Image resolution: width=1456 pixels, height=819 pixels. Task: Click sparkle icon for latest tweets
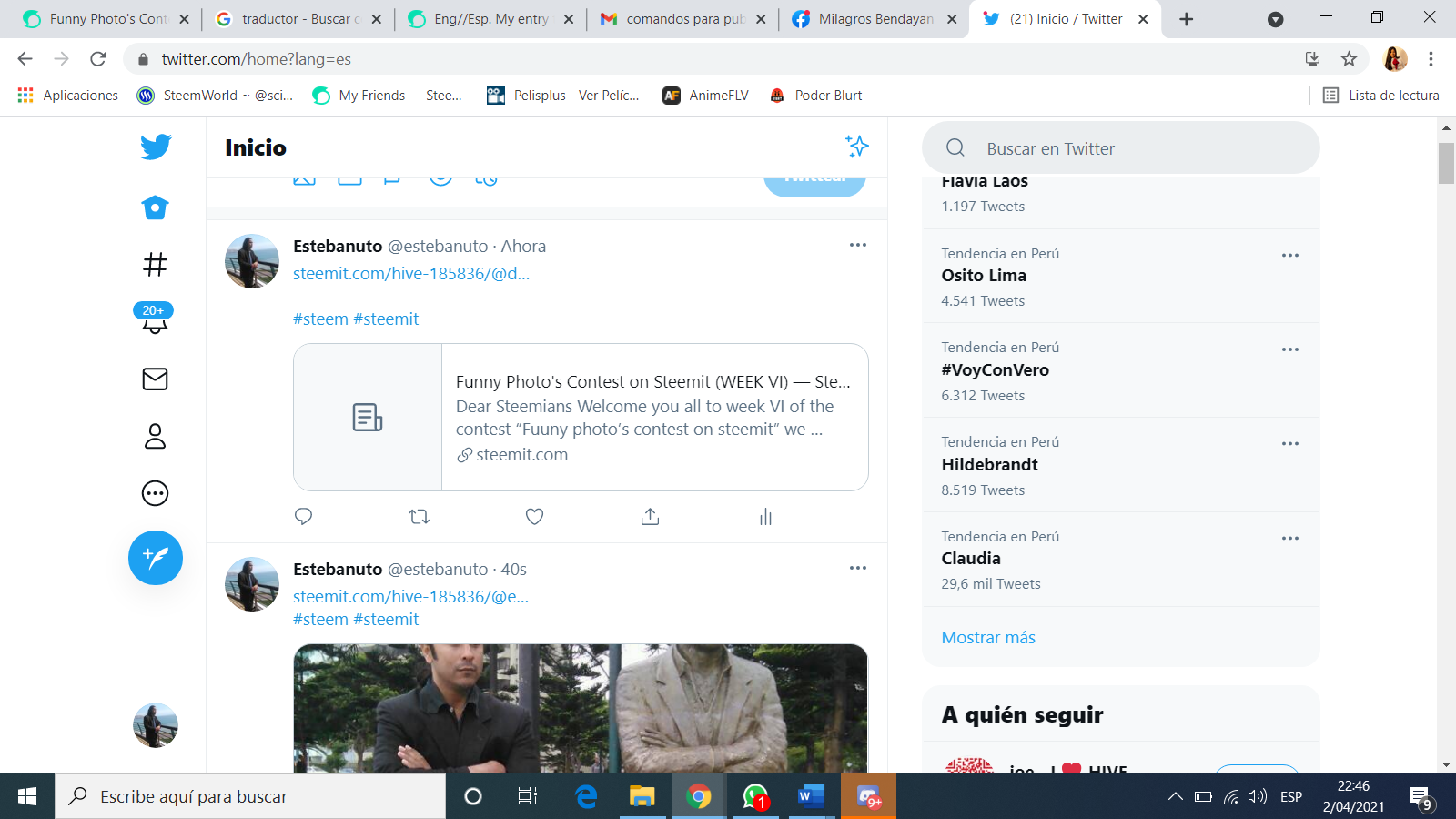point(857,147)
